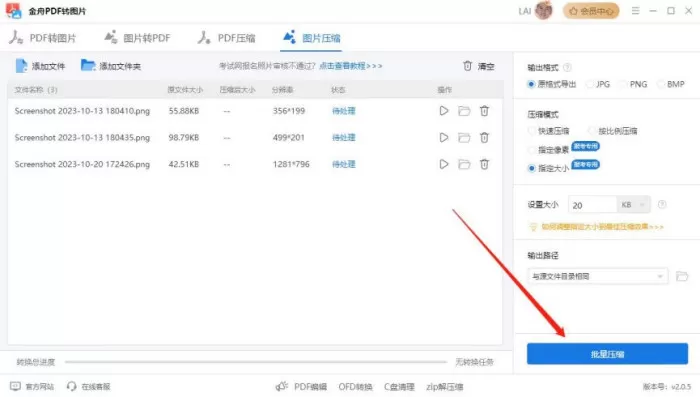Switch to the PDF压缩 tab
This screenshot has height=397, width=700.
(226, 38)
